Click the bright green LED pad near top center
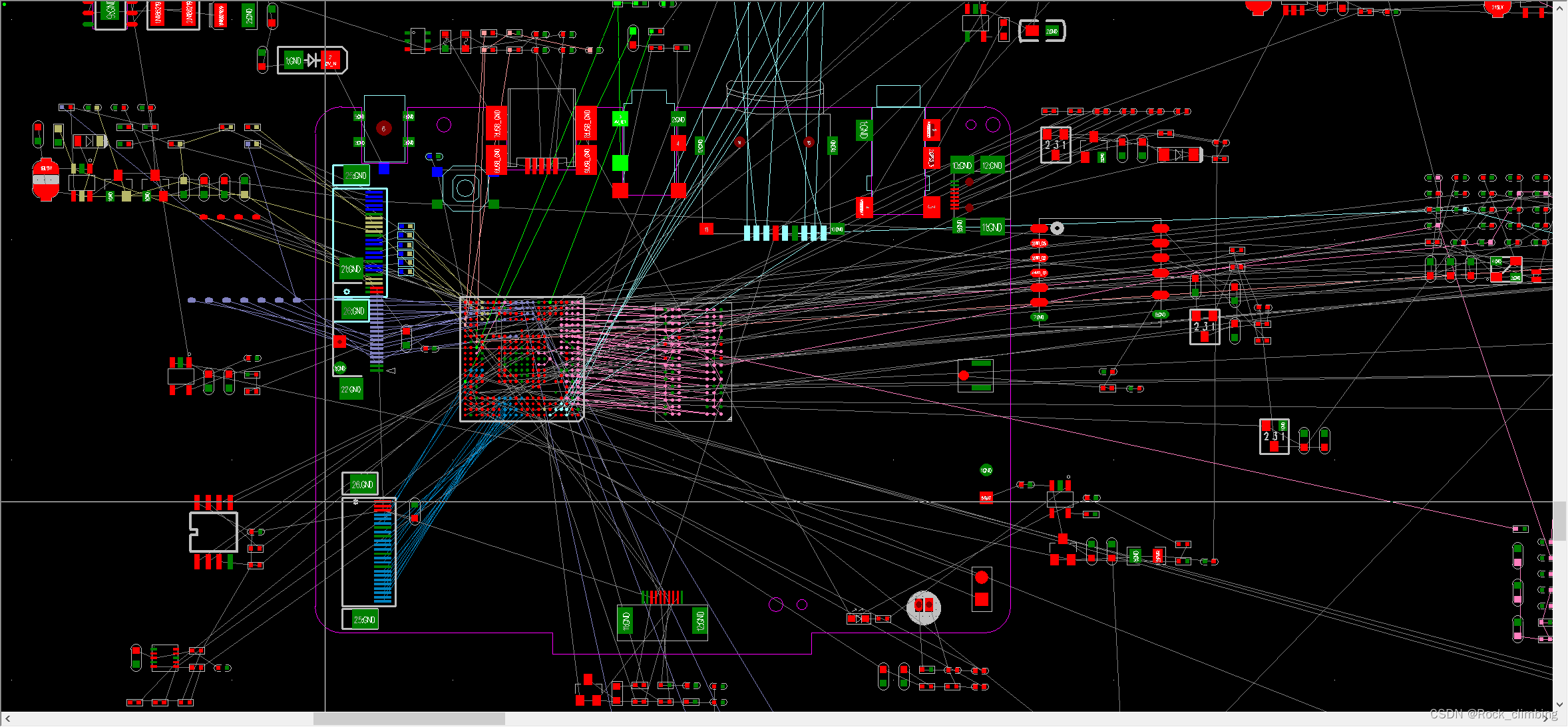The width and height of the screenshot is (1568, 727). [x=619, y=162]
